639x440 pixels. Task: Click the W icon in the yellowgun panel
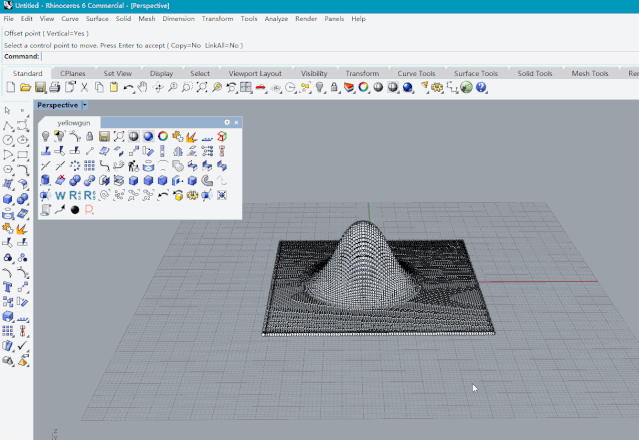(x=60, y=195)
